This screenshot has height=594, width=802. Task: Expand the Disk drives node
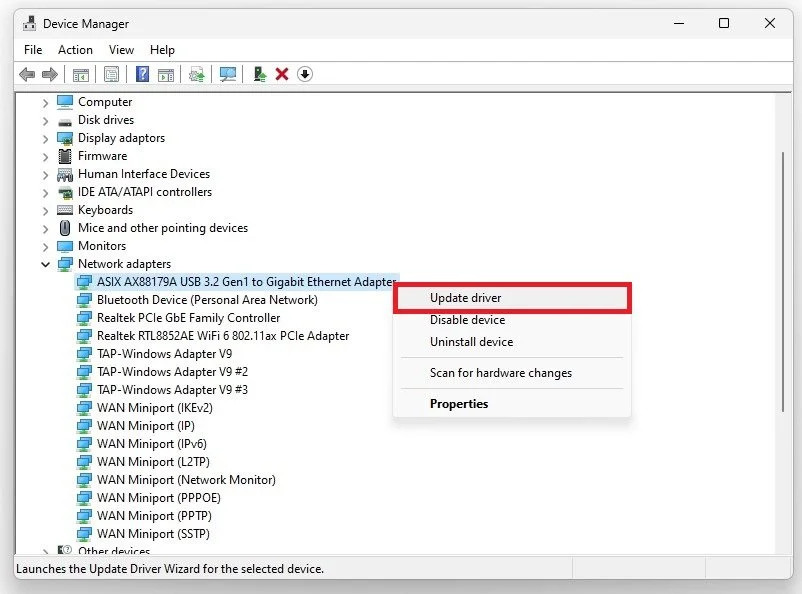point(46,121)
